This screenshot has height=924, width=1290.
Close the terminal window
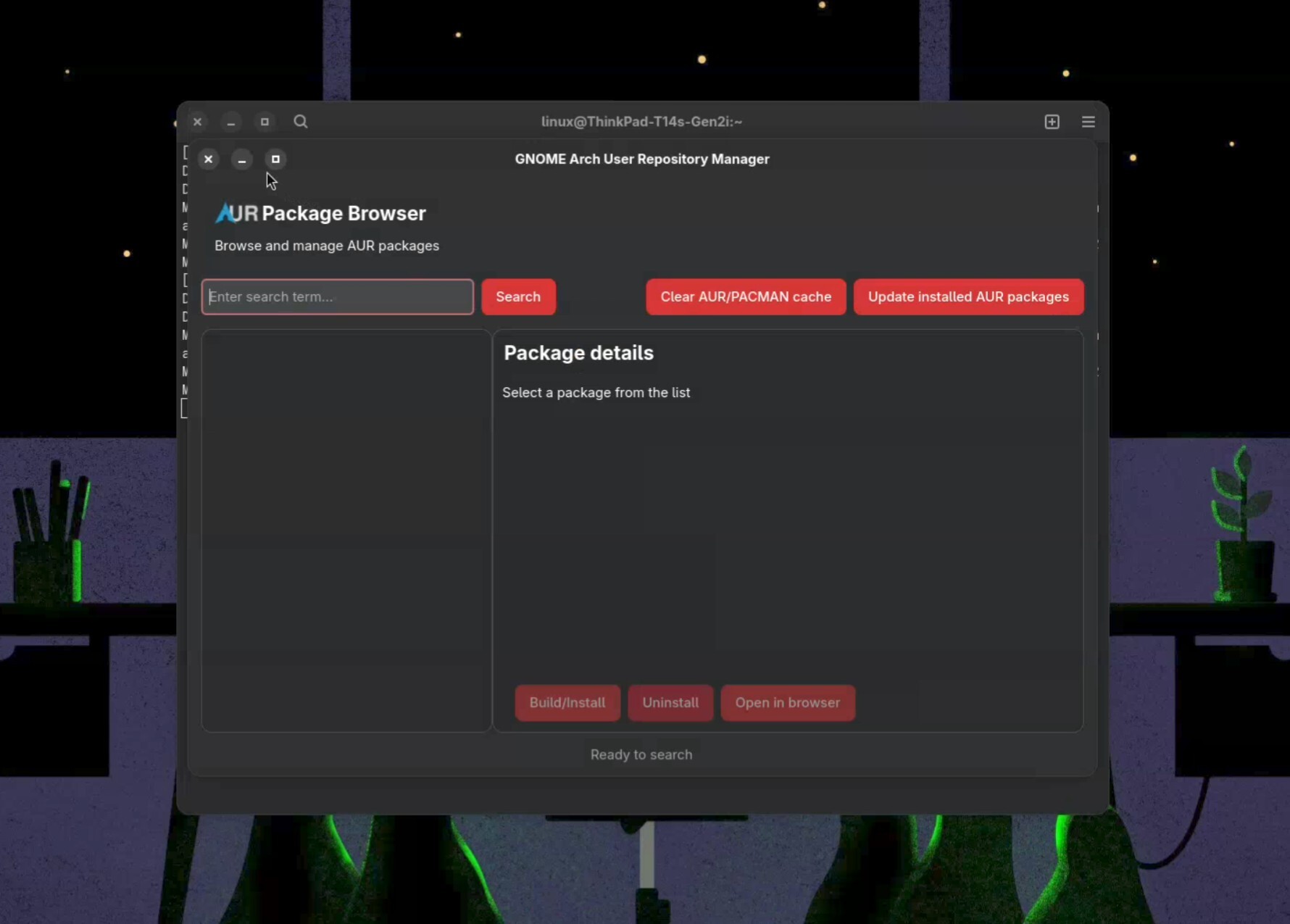pyautogui.click(x=197, y=121)
